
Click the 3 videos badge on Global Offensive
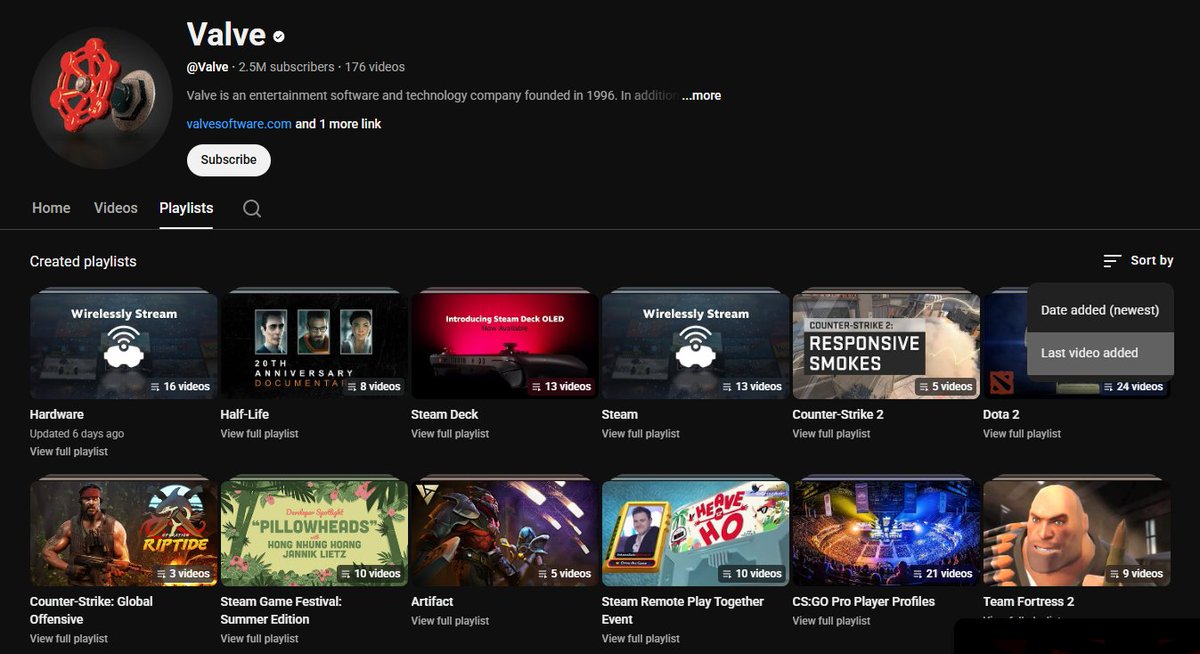click(184, 574)
